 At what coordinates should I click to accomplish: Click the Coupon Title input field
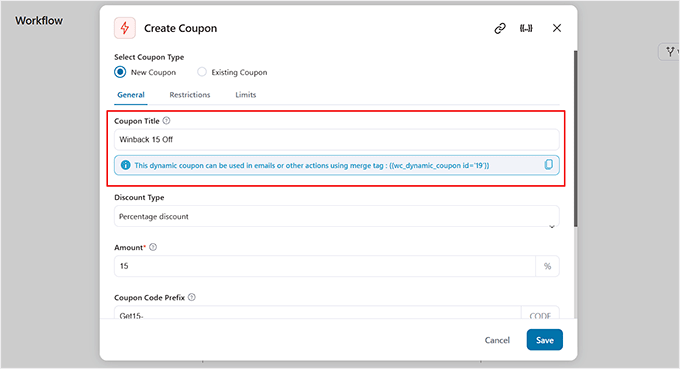pos(337,140)
